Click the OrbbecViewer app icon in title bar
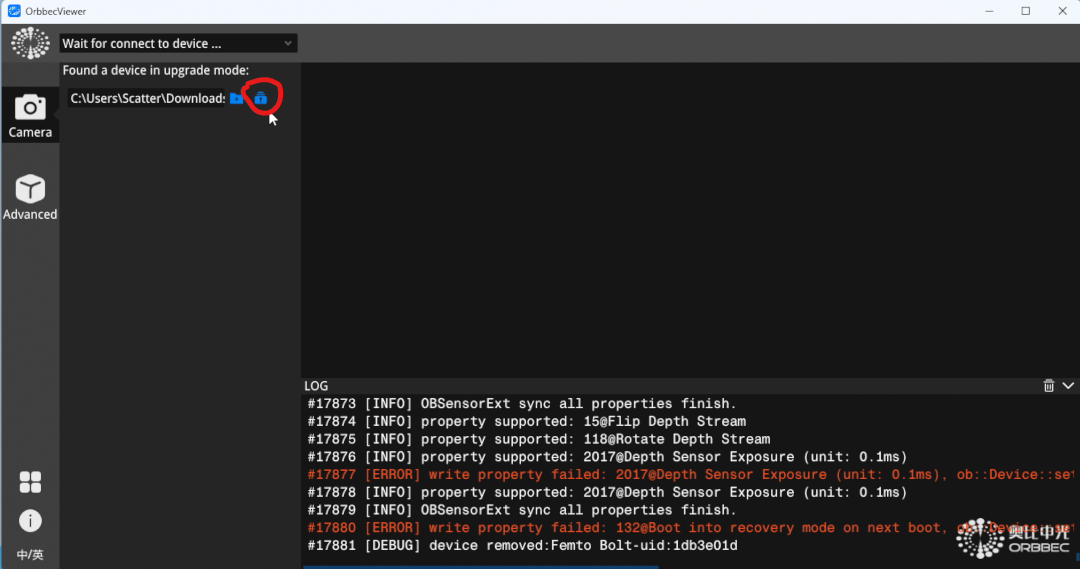The width and height of the screenshot is (1080, 569). [x=14, y=11]
